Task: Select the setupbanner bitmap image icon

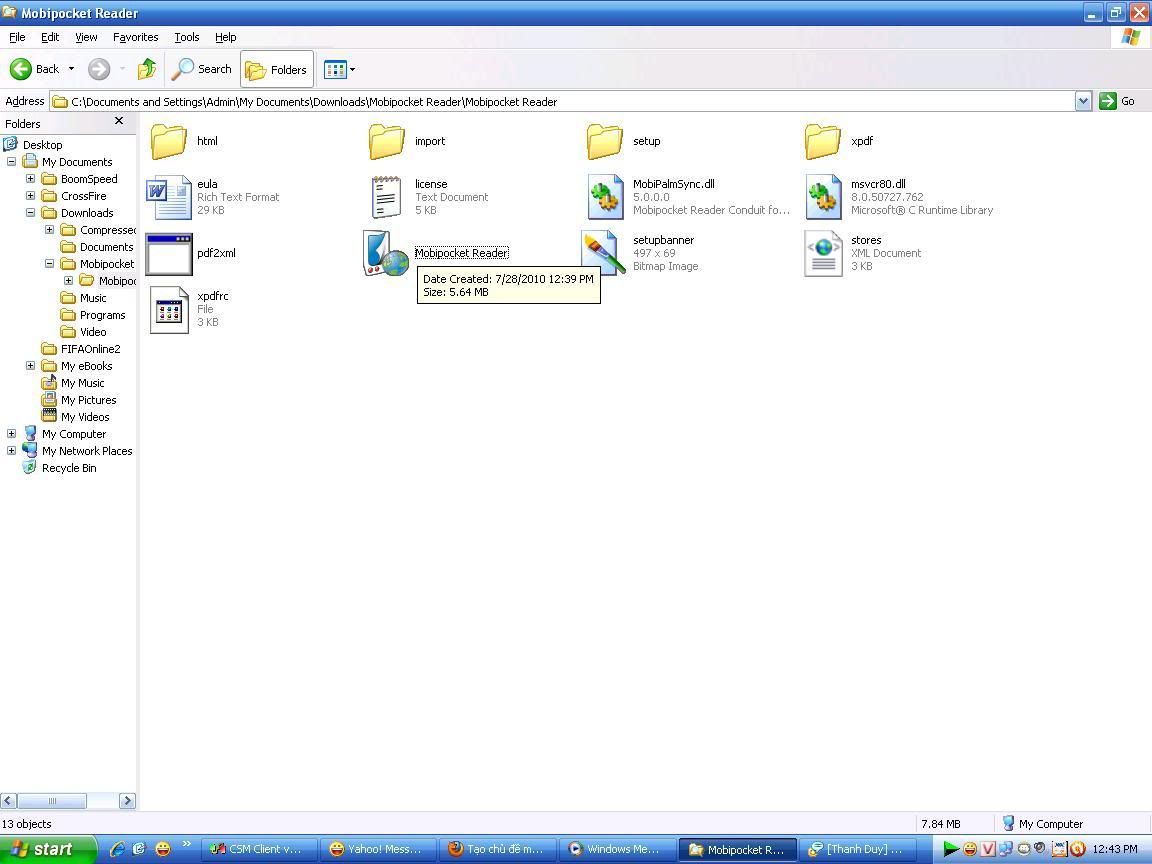Action: tap(604, 253)
